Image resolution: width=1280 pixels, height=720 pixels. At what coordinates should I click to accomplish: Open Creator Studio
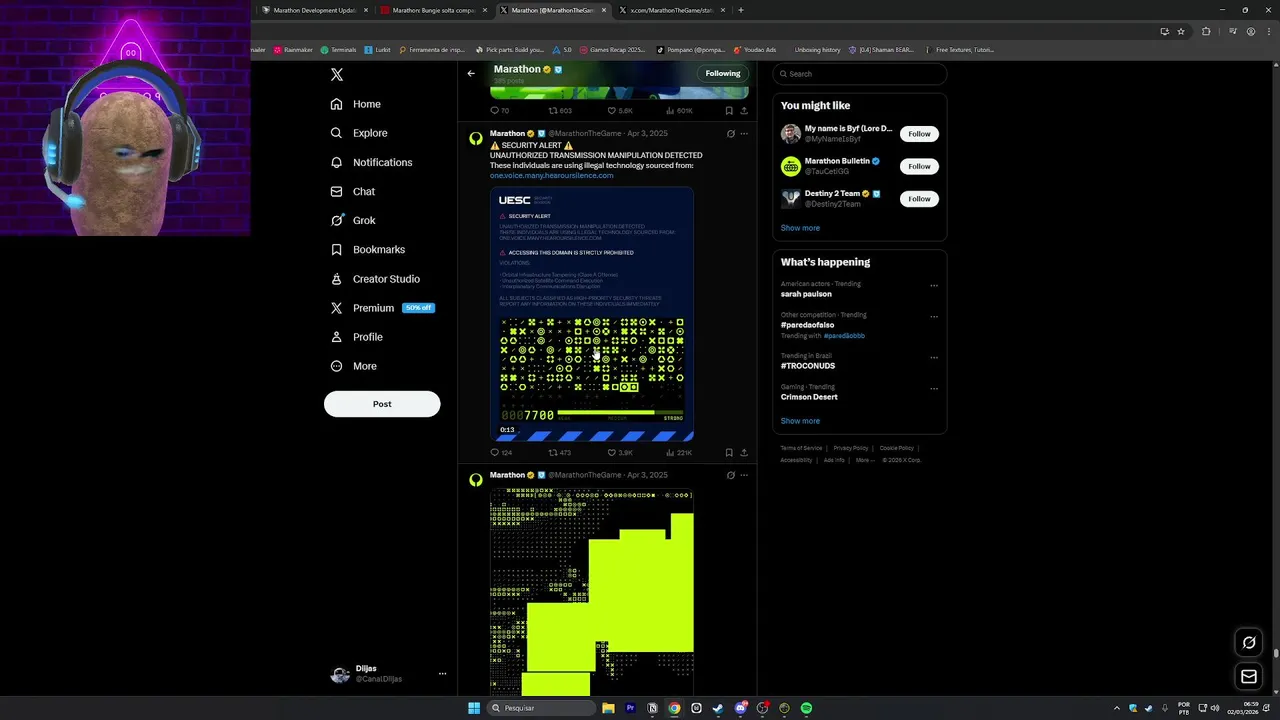tap(375, 279)
